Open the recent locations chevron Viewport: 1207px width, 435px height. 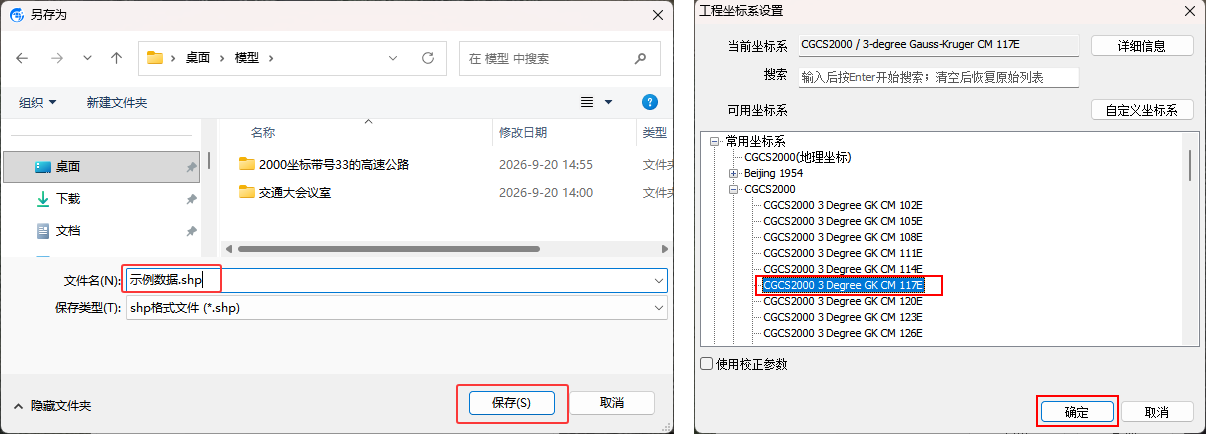87,58
